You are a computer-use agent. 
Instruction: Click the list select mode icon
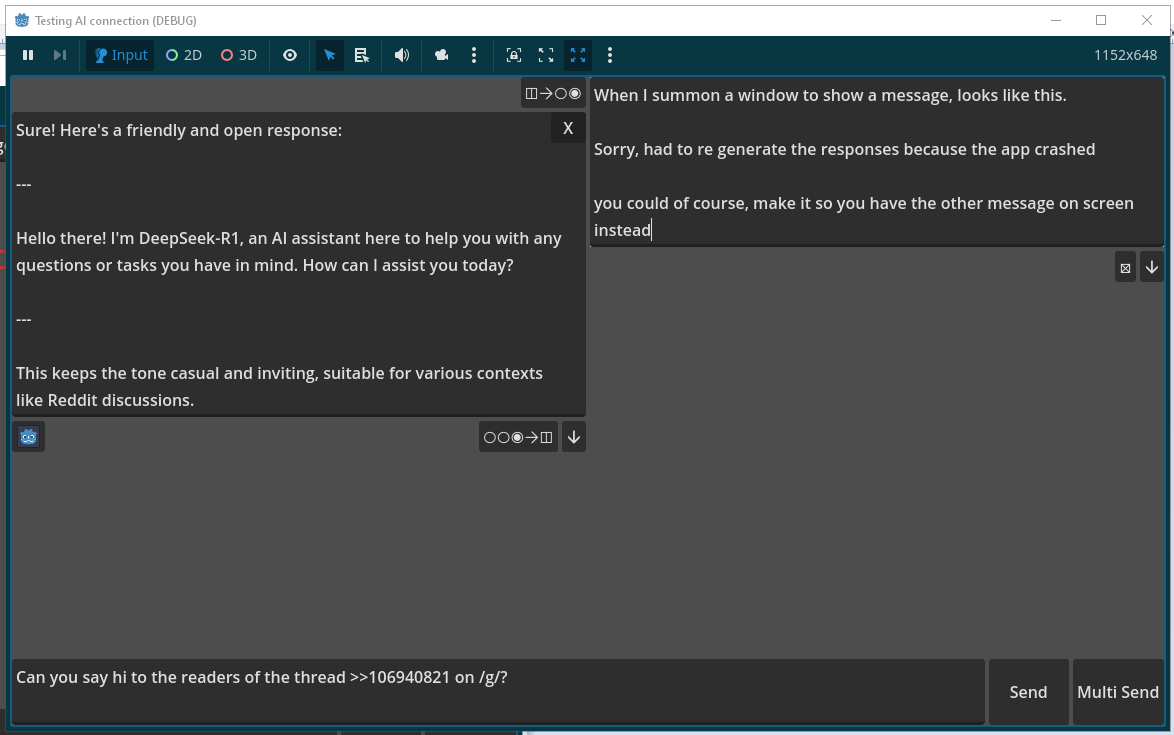[x=362, y=55]
